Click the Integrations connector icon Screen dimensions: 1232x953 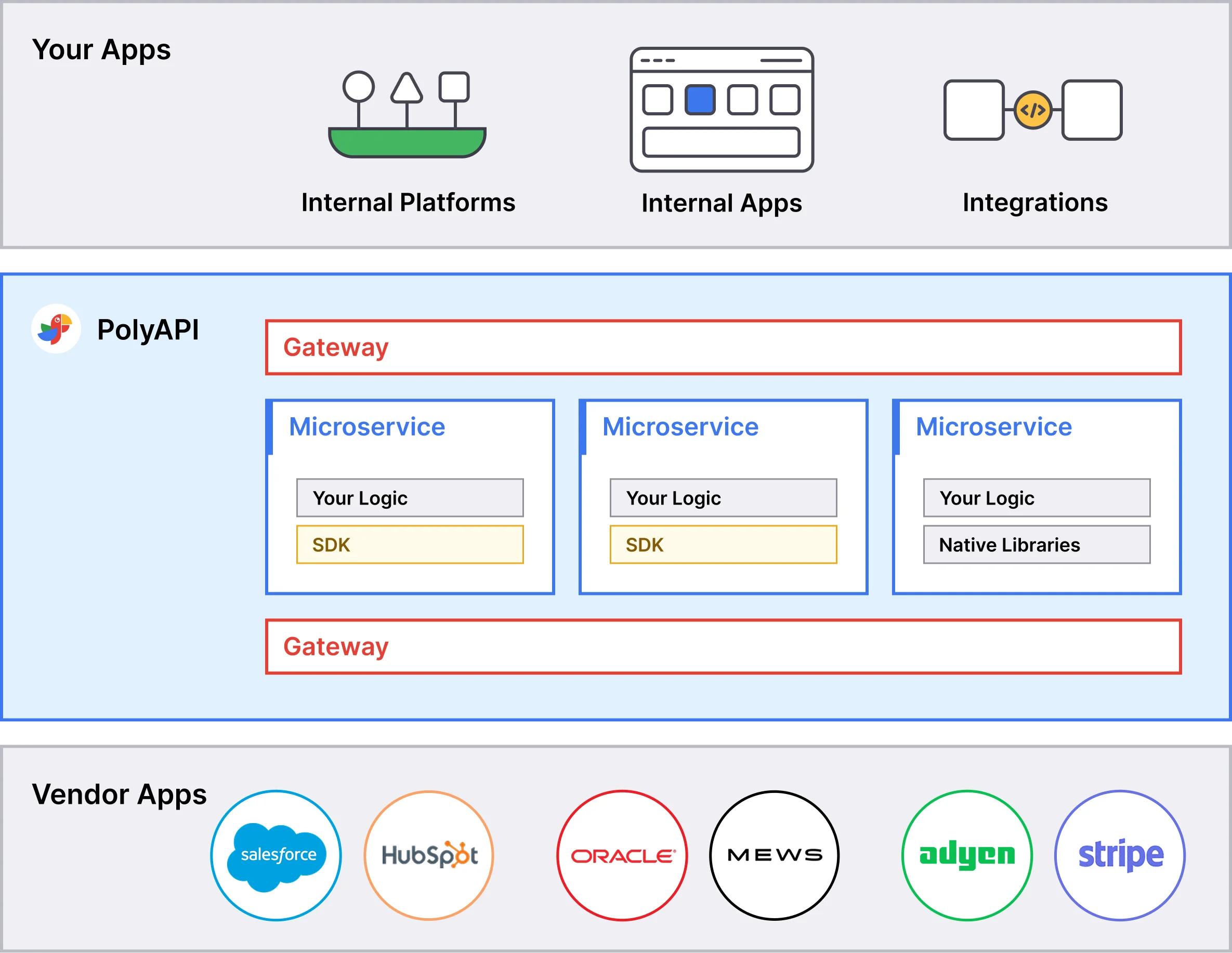pos(1033,110)
